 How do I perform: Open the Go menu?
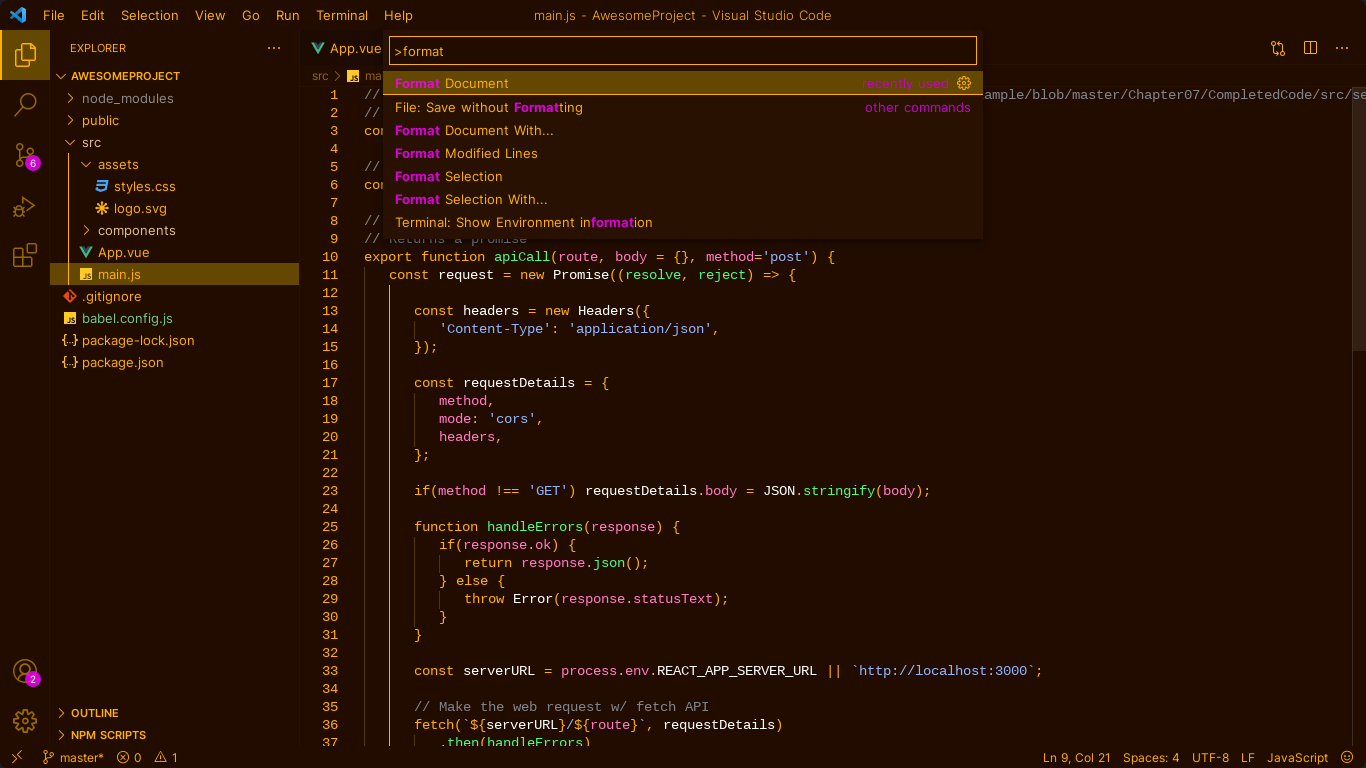coord(251,15)
